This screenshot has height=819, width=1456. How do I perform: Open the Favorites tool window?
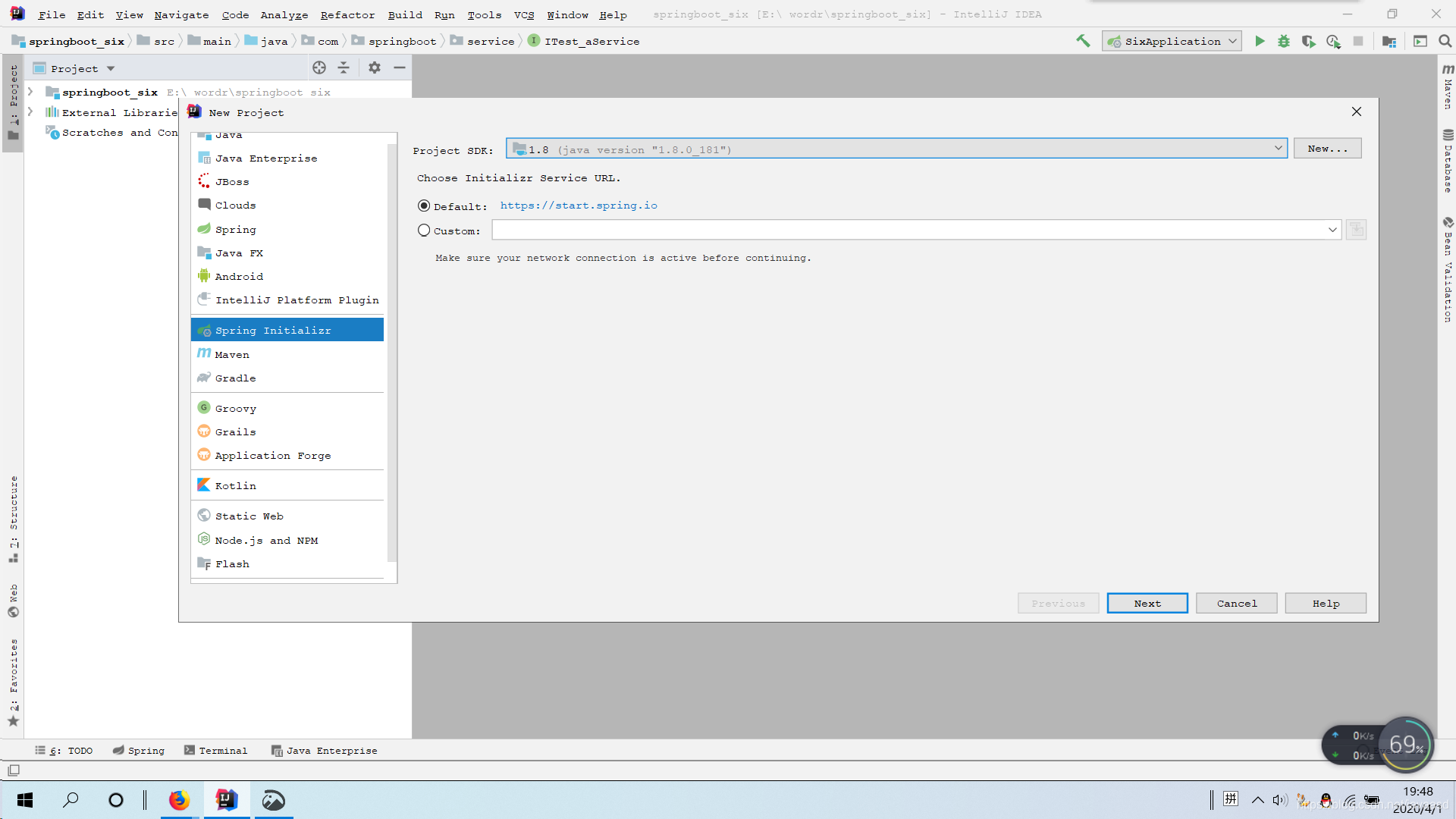pyautogui.click(x=13, y=682)
